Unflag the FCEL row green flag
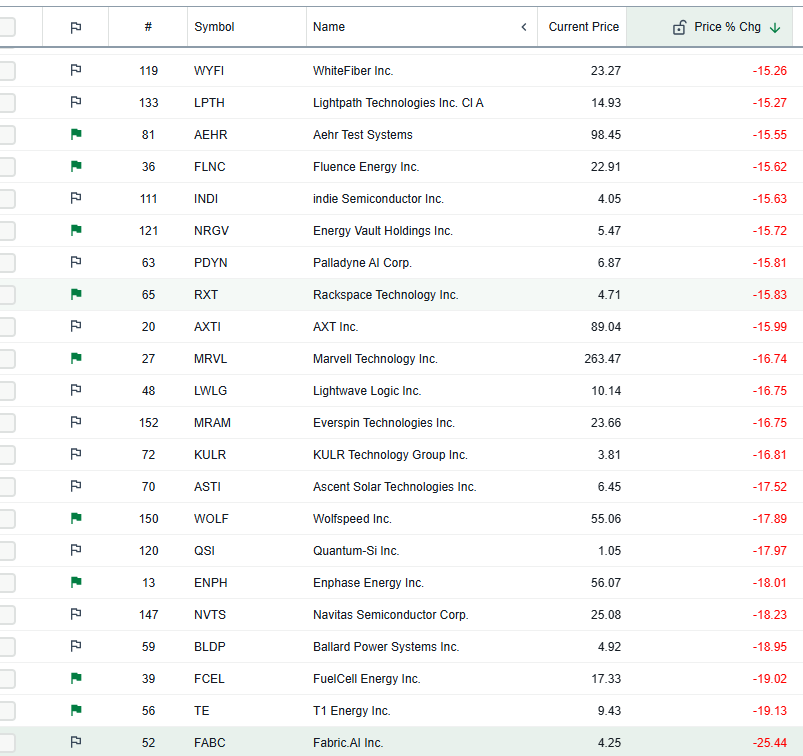The image size is (803, 756). (76, 678)
